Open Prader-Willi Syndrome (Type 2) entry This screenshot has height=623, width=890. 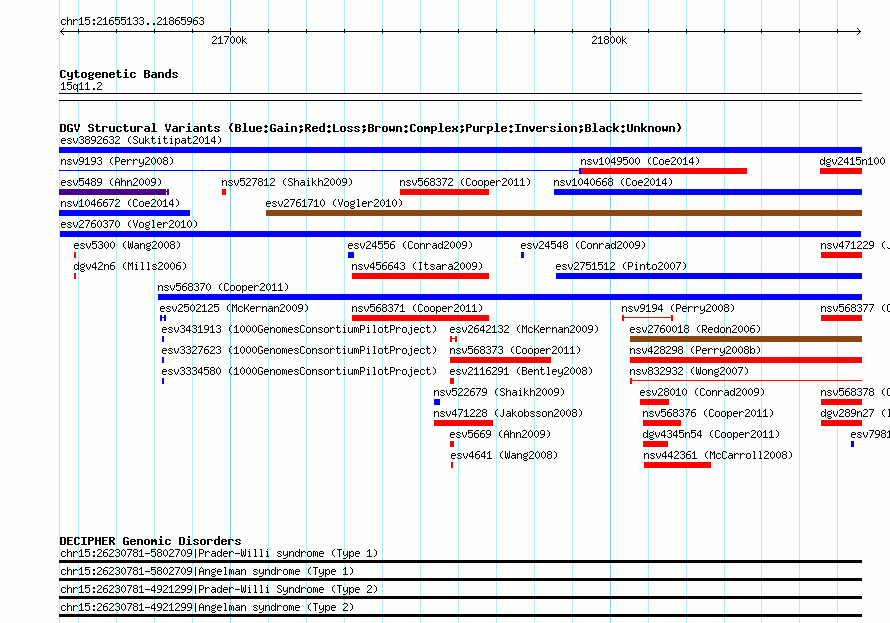[219, 590]
